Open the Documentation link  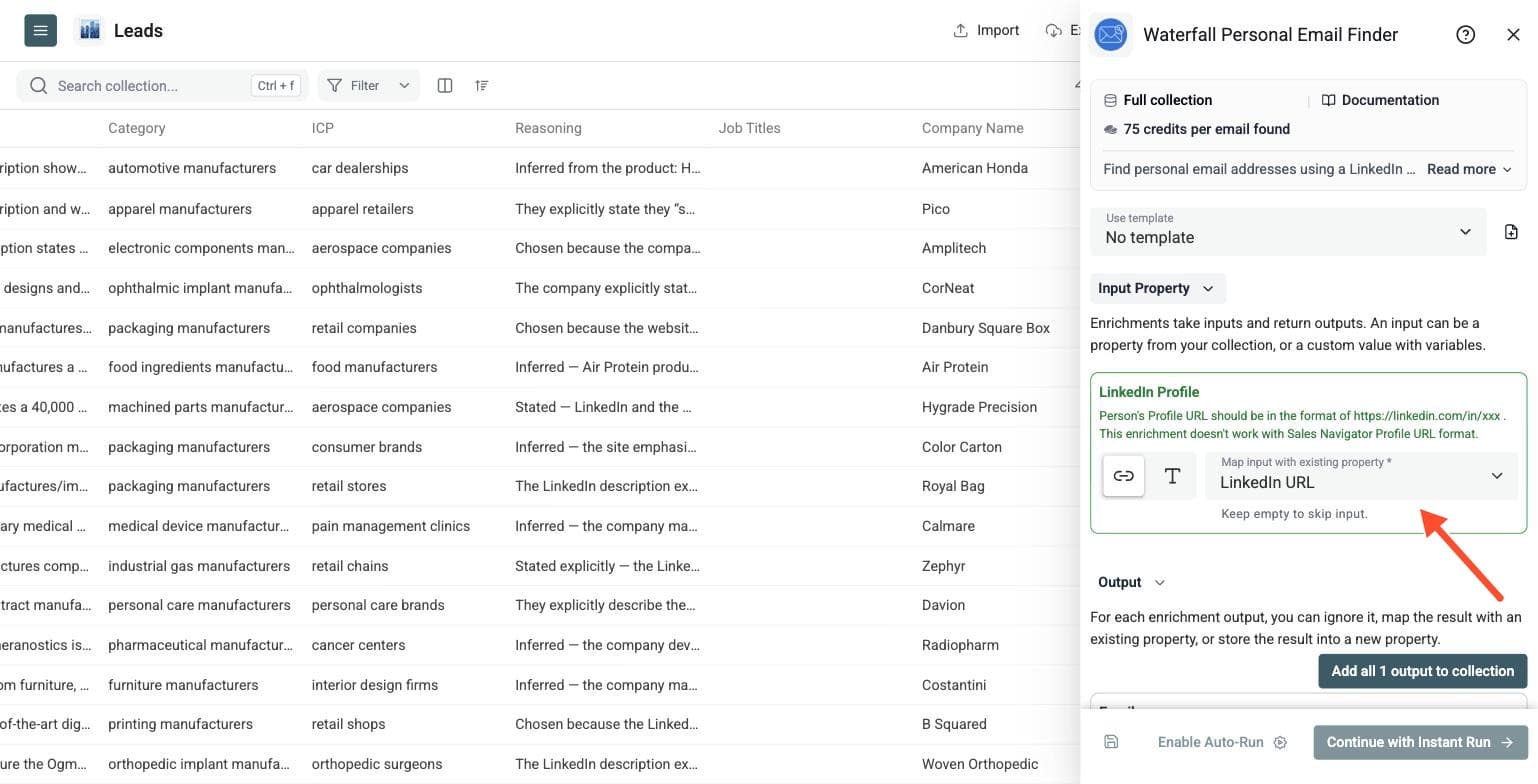(x=1380, y=100)
